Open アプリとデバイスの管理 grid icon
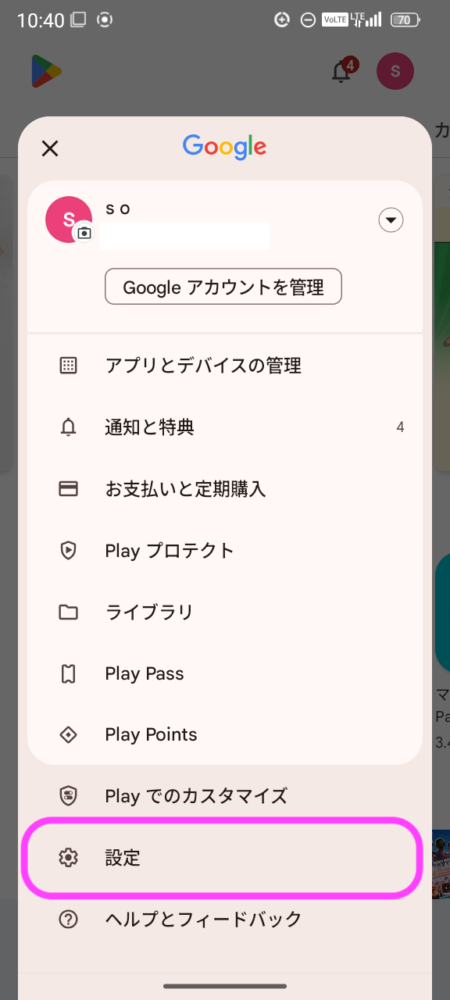Screen dimensions: 450x1000 [x=68, y=365]
